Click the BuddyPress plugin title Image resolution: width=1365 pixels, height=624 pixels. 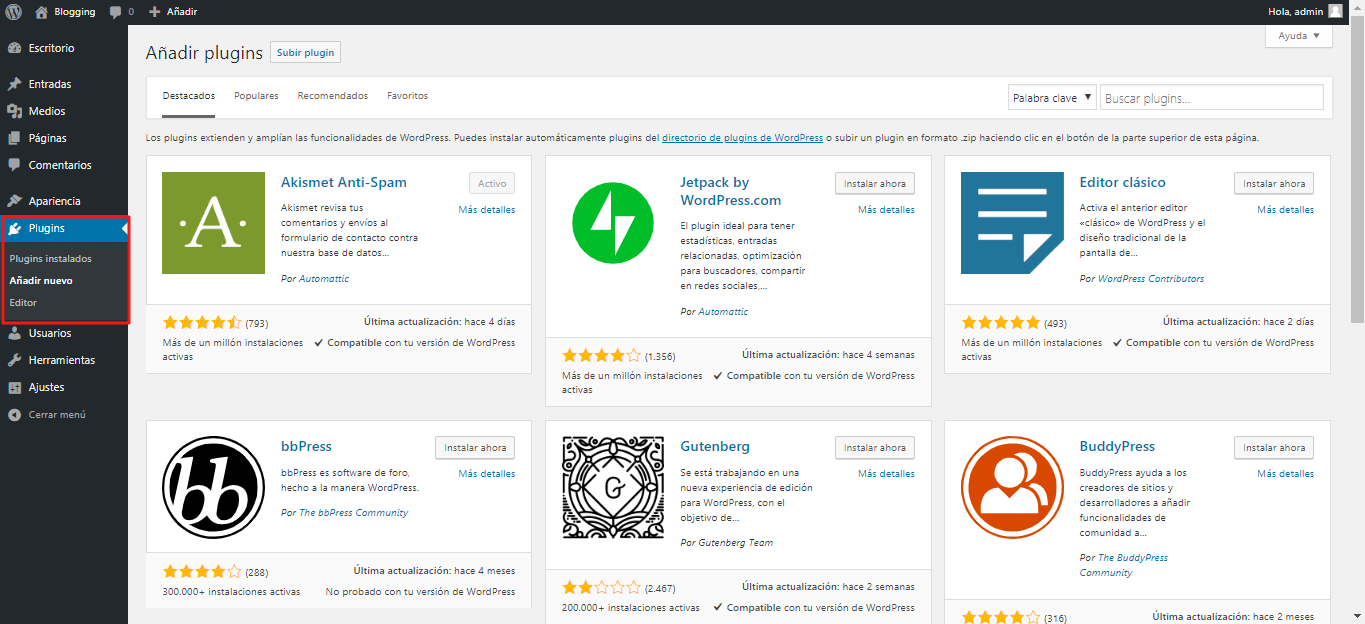[1117, 447]
